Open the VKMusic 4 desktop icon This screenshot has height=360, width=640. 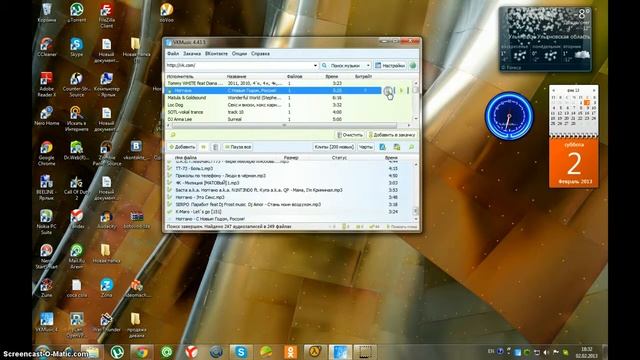click(47, 322)
